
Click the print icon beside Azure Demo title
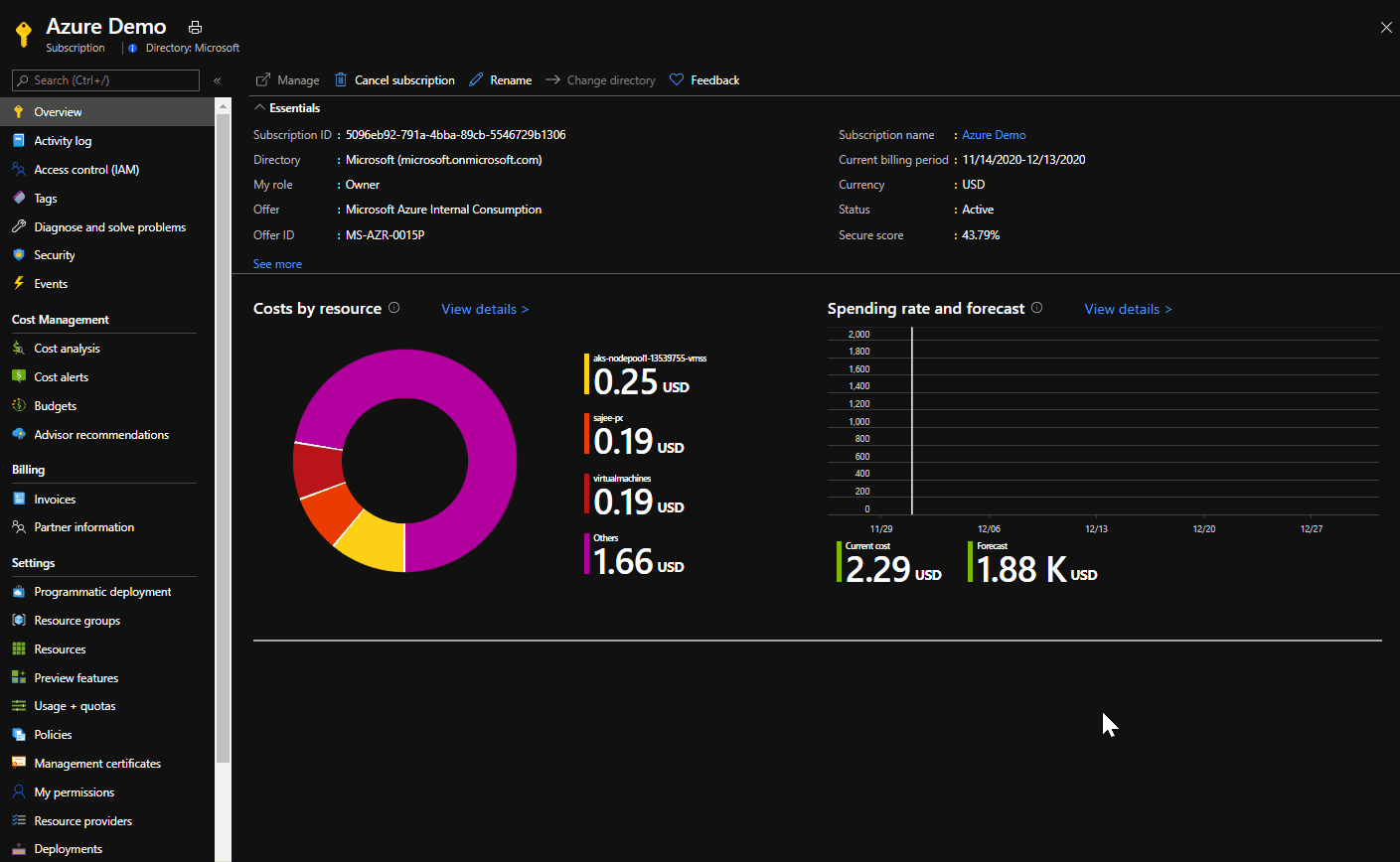195,27
